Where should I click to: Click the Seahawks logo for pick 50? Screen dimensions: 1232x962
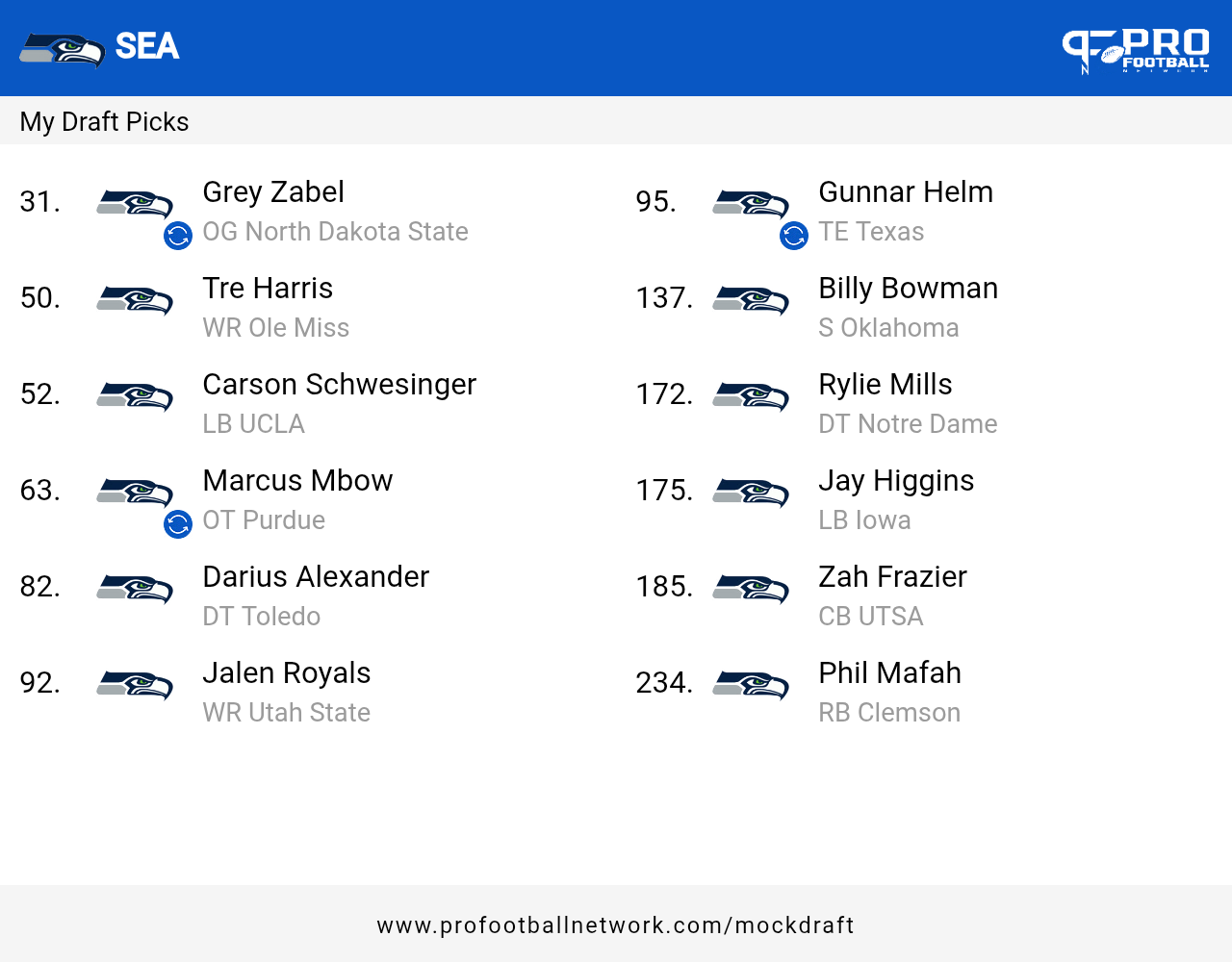pos(135,300)
